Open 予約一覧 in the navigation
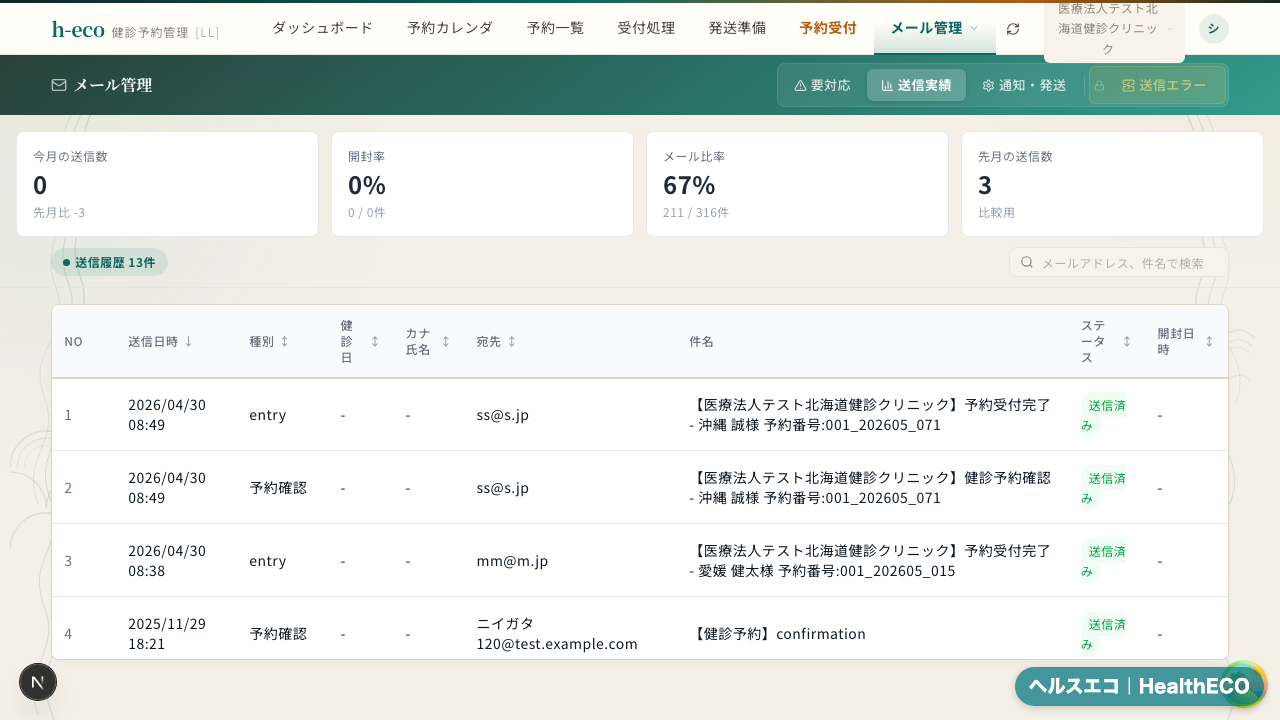The width and height of the screenshot is (1280, 720). (x=555, y=28)
